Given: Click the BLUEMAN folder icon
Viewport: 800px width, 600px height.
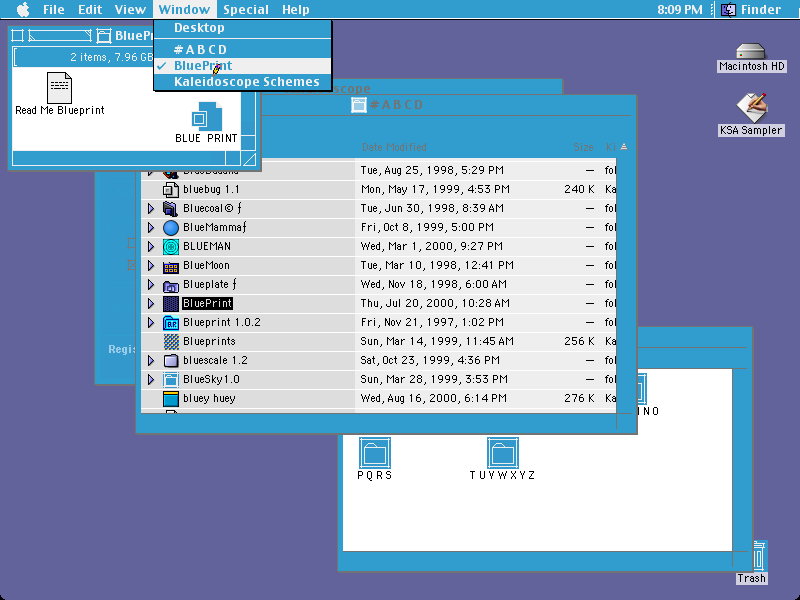Looking at the screenshot, I should click(x=170, y=246).
